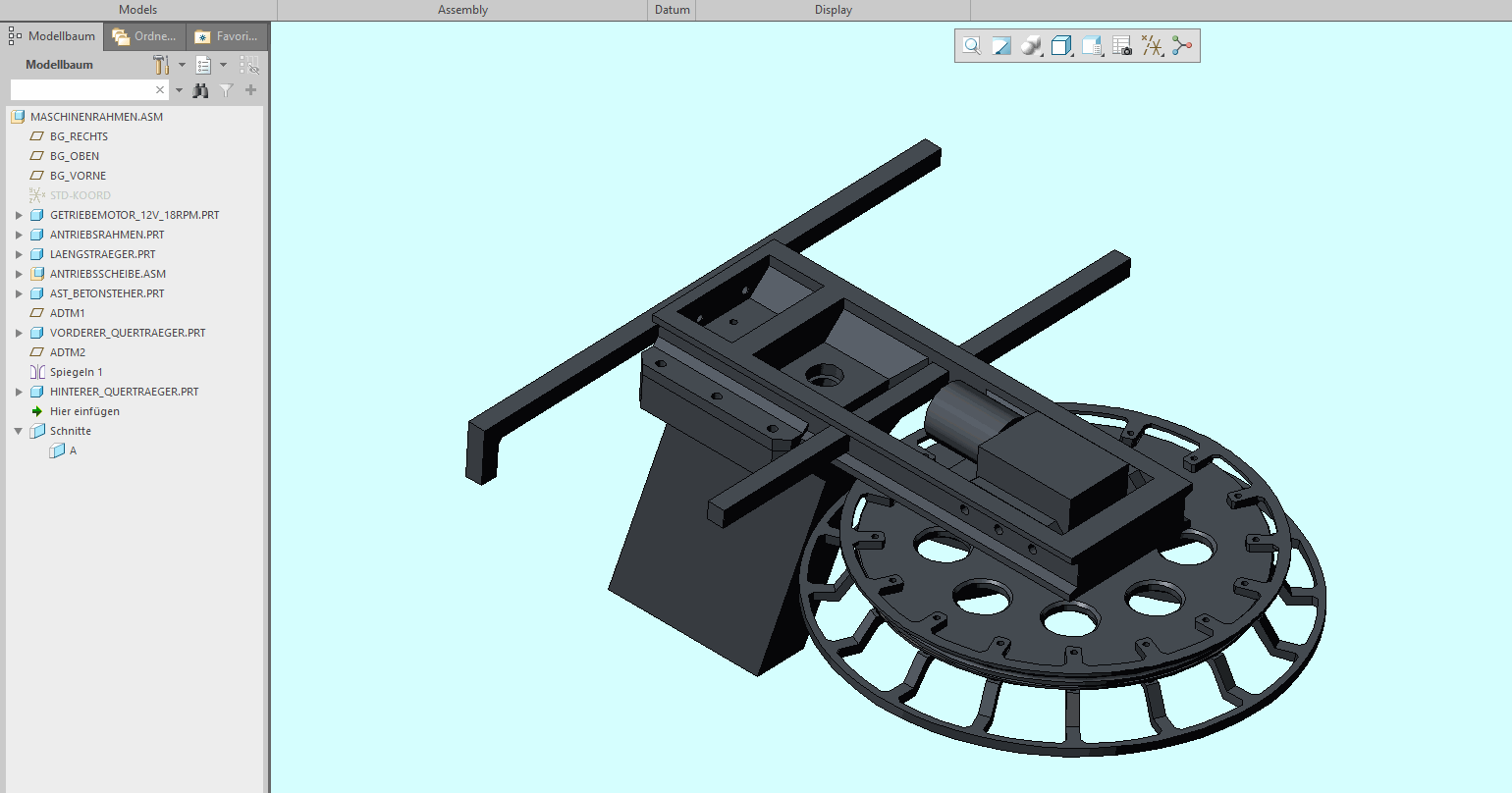Switch to the Favoriten tab
The height and width of the screenshot is (793, 1512).
coord(227,36)
